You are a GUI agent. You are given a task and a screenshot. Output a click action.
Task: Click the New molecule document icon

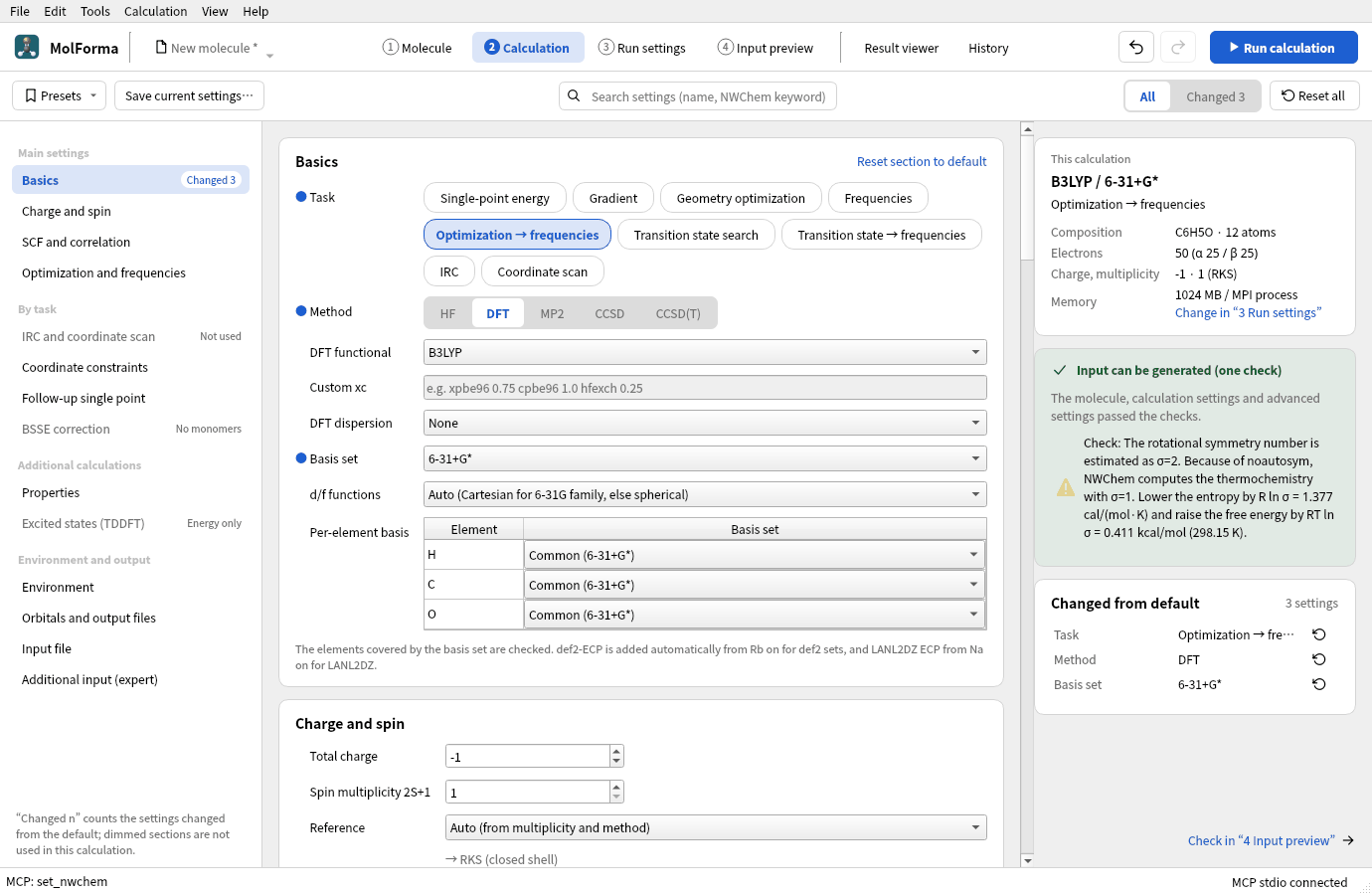point(161,47)
